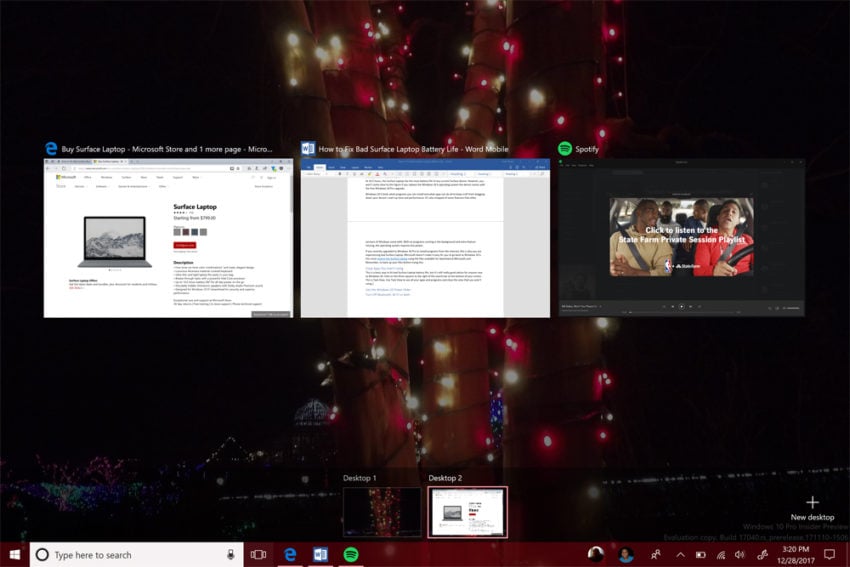Open first pinned contact on taskbar
The width and height of the screenshot is (850, 567).
point(596,554)
